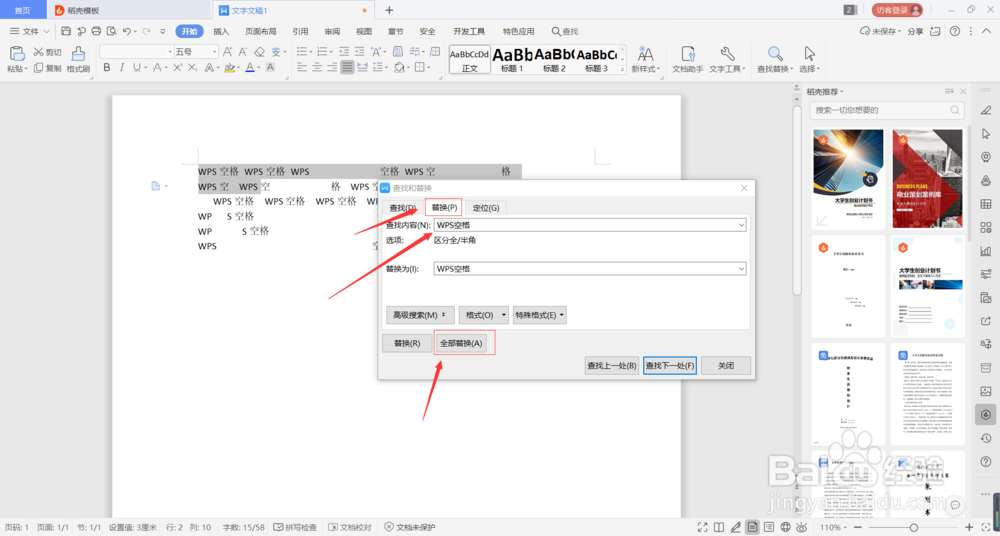Image resolution: width=1000 pixels, height=536 pixels.
Task: Toggle Spell Check (拼写检查) in status bar
Action: [x=295, y=528]
